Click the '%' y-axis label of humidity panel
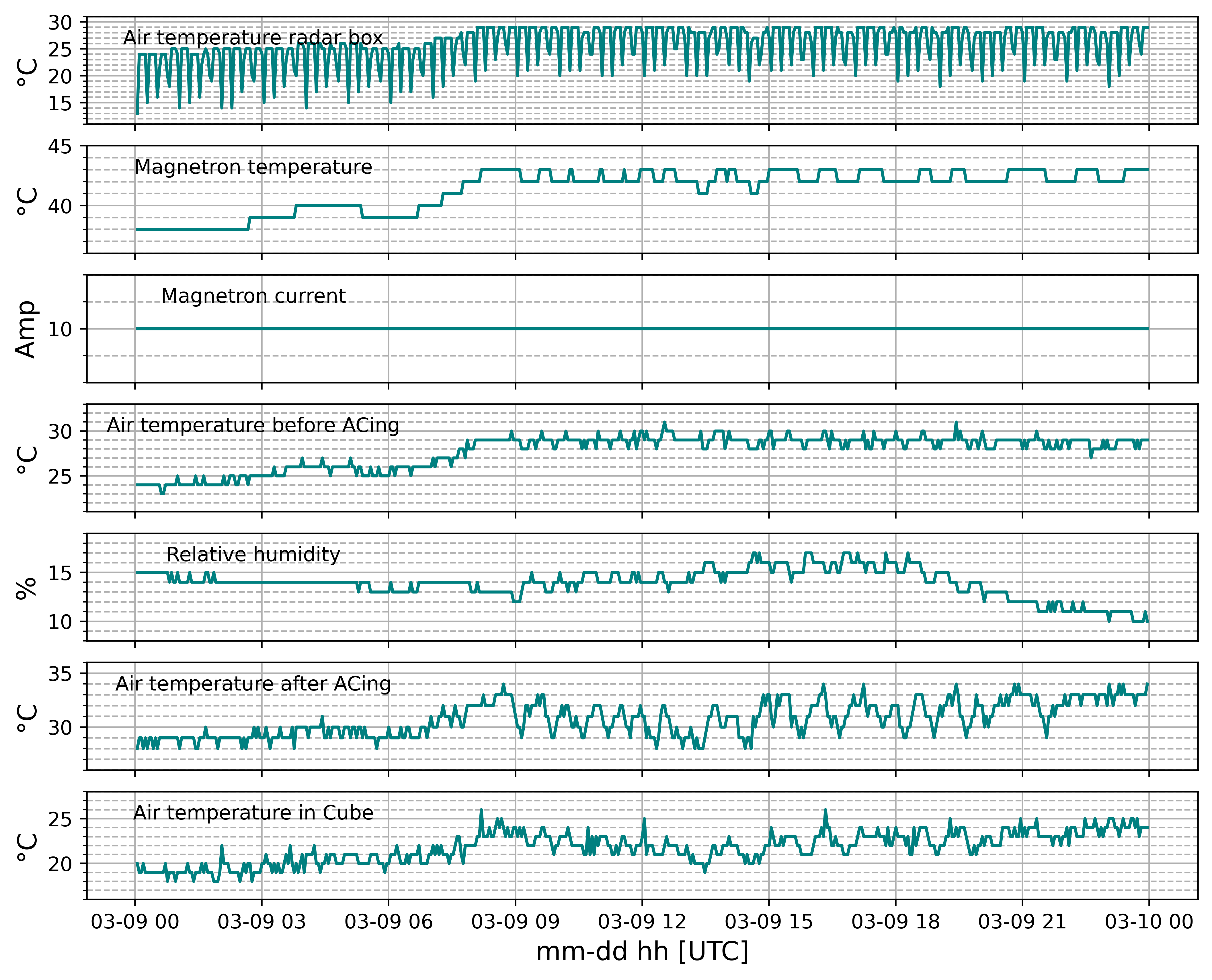The image size is (1212, 980). pyautogui.click(x=27, y=588)
